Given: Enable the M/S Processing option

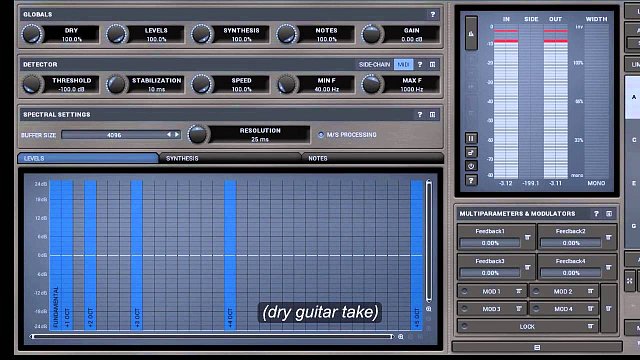Looking at the screenshot, I should 321,135.
